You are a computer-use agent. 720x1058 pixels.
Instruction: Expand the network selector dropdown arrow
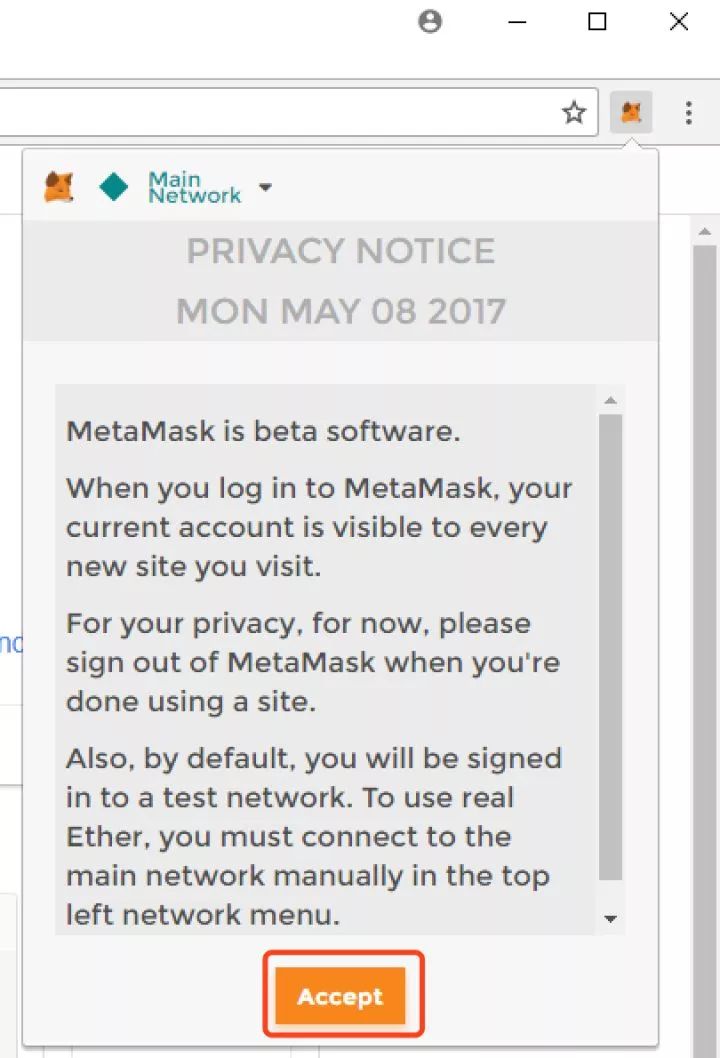265,187
